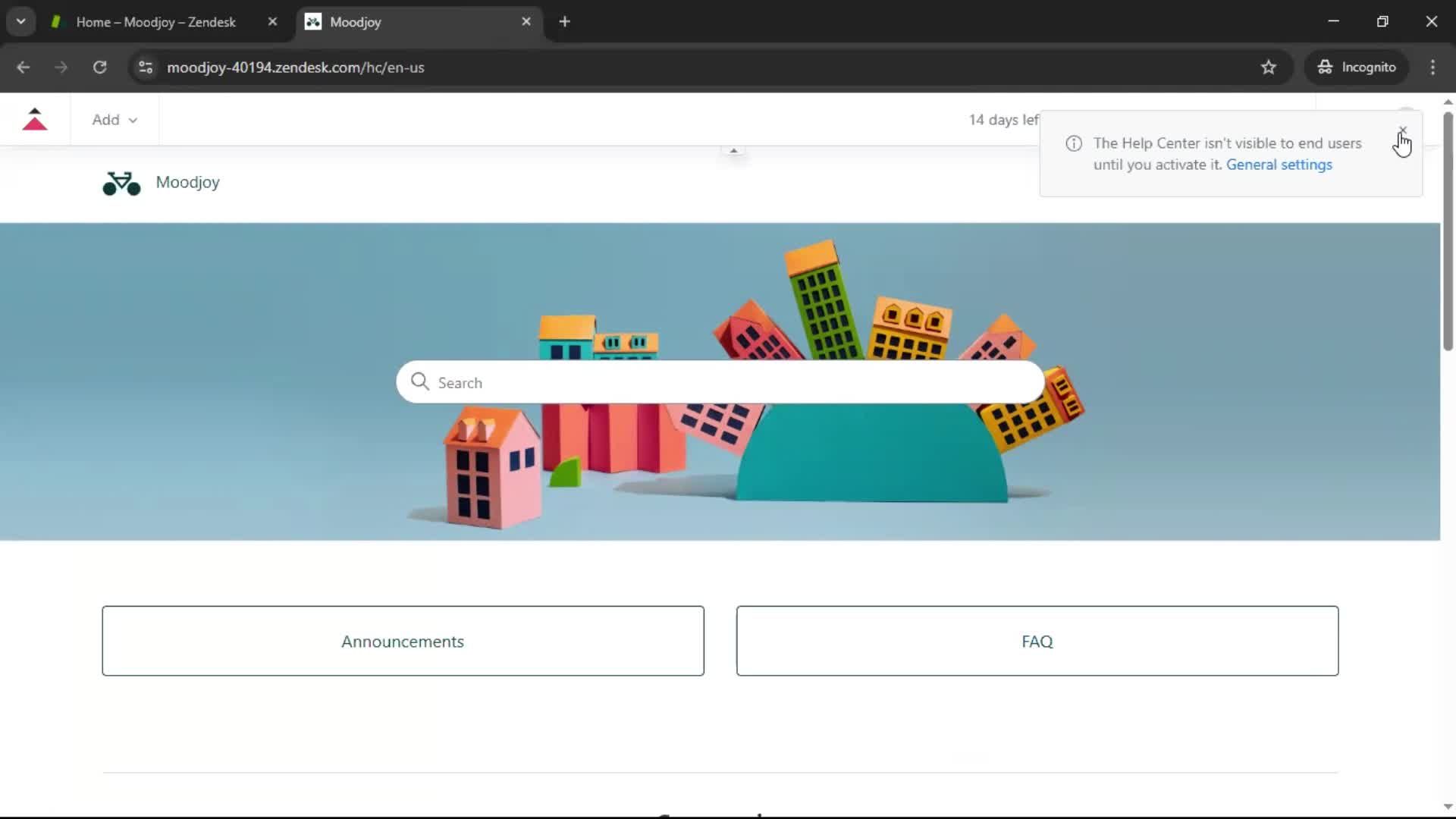This screenshot has height=819, width=1456.
Task: Click the info icon in notification
Action: (1074, 143)
